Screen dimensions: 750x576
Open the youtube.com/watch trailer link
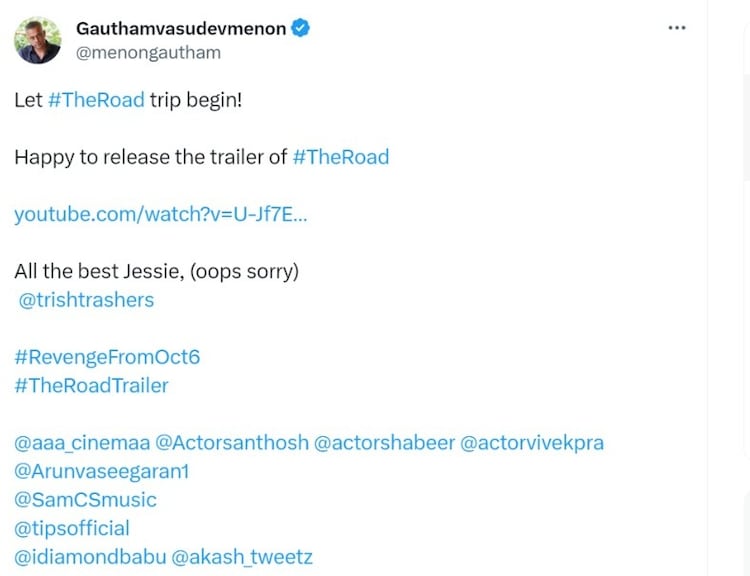pyautogui.click(x=161, y=214)
